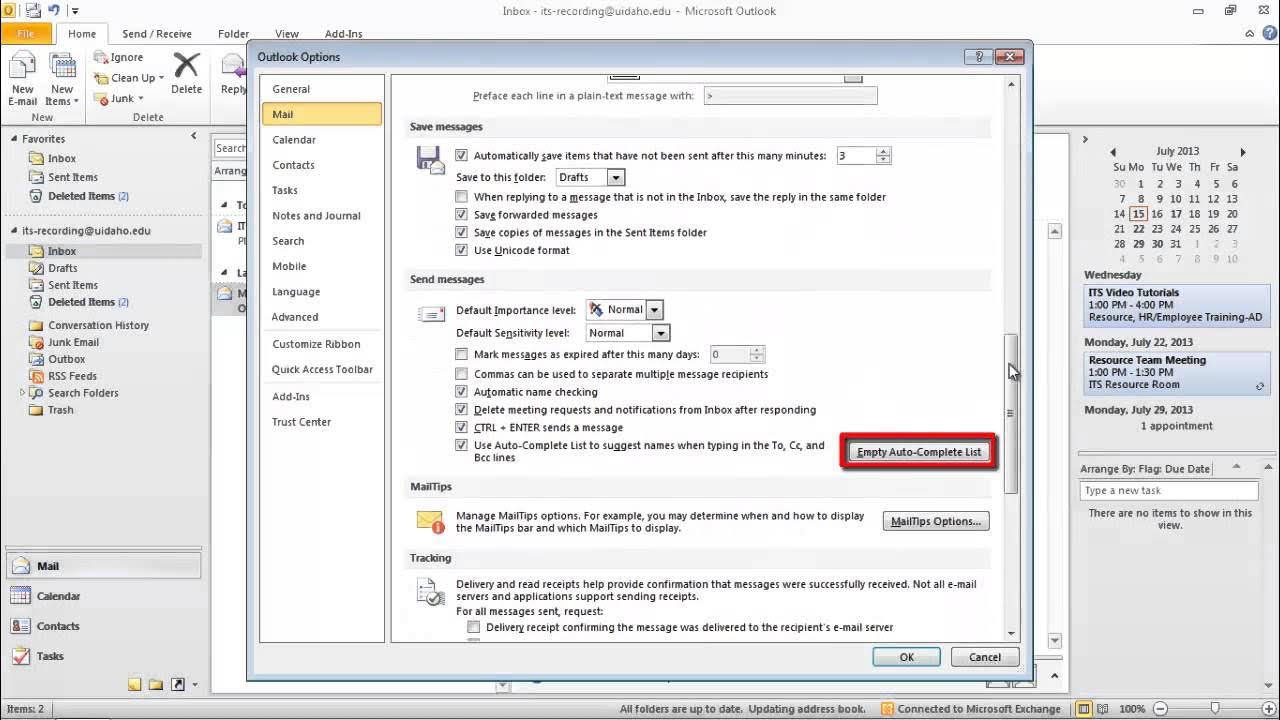Expand the Search Folders tree node

(22, 393)
